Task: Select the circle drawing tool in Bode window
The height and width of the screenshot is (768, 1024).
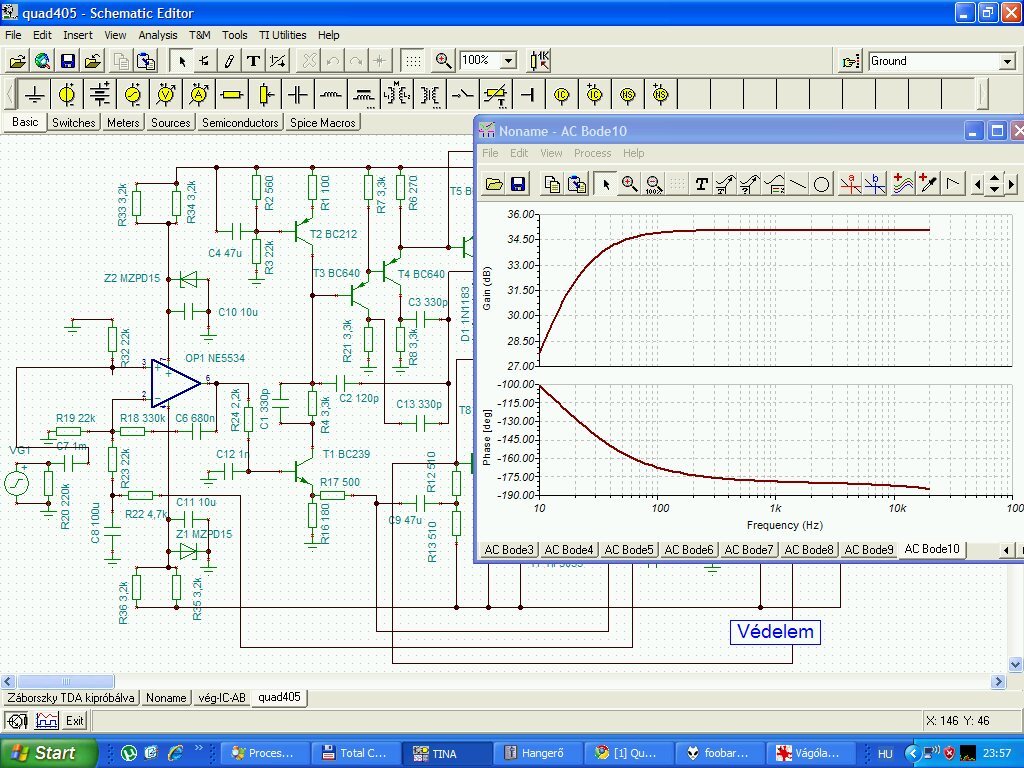Action: click(x=822, y=184)
